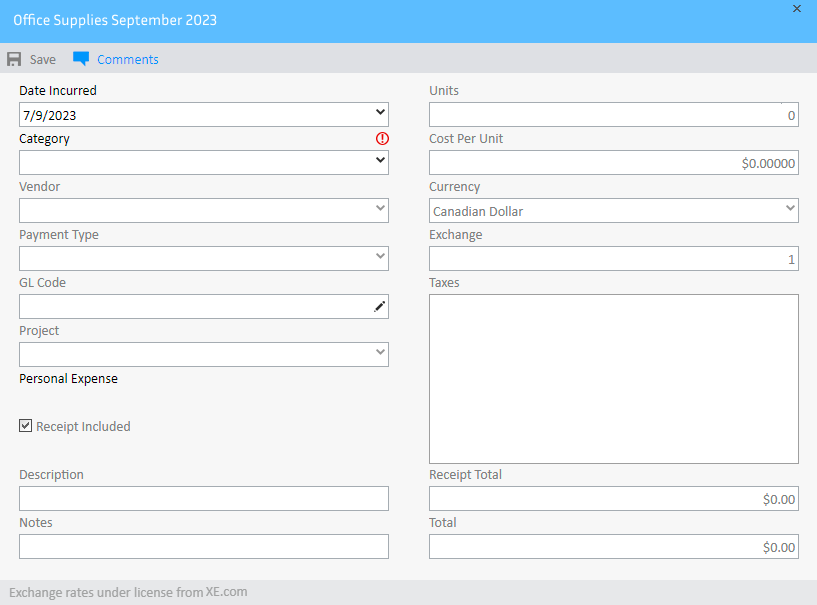Close the Office Supplies expense dialog

(797, 9)
